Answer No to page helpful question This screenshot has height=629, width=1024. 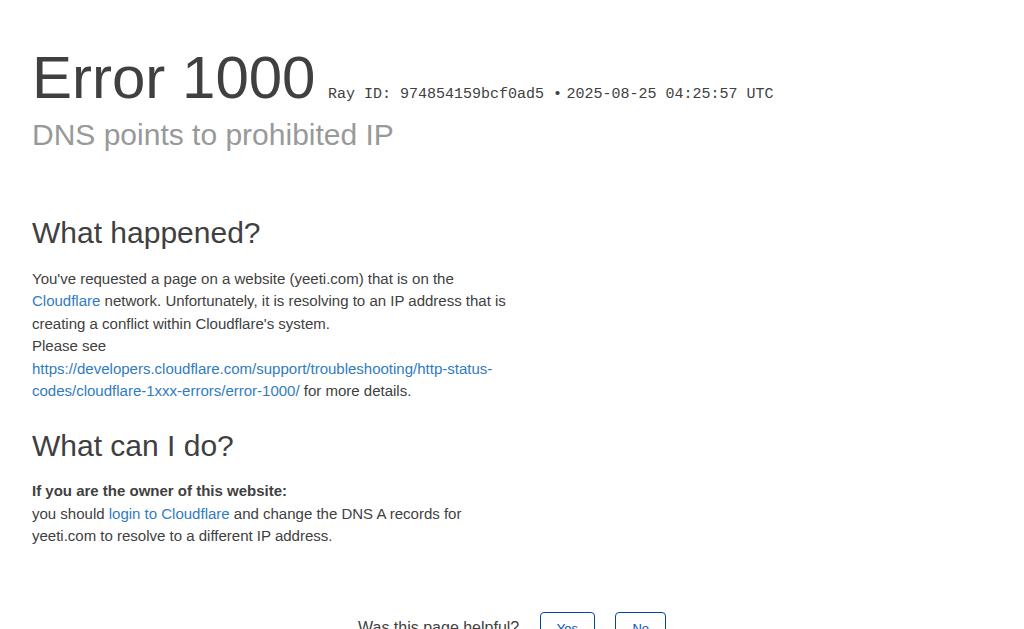point(641,621)
